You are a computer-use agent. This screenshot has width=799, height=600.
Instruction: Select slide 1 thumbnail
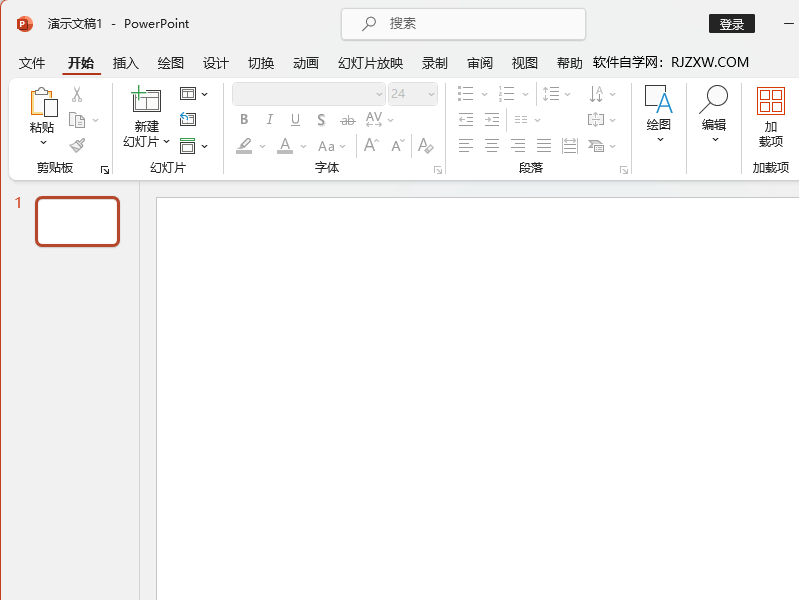point(77,222)
